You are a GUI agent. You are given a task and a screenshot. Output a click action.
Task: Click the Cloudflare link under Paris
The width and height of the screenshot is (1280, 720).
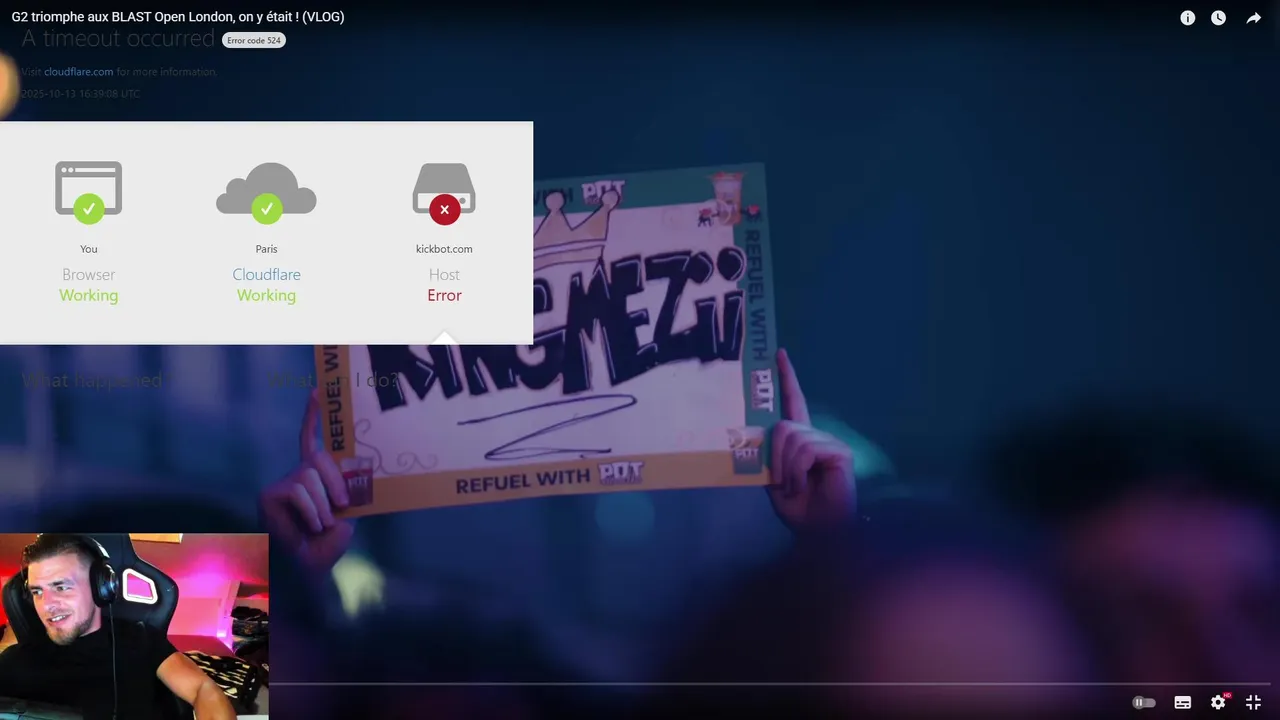coord(266,274)
